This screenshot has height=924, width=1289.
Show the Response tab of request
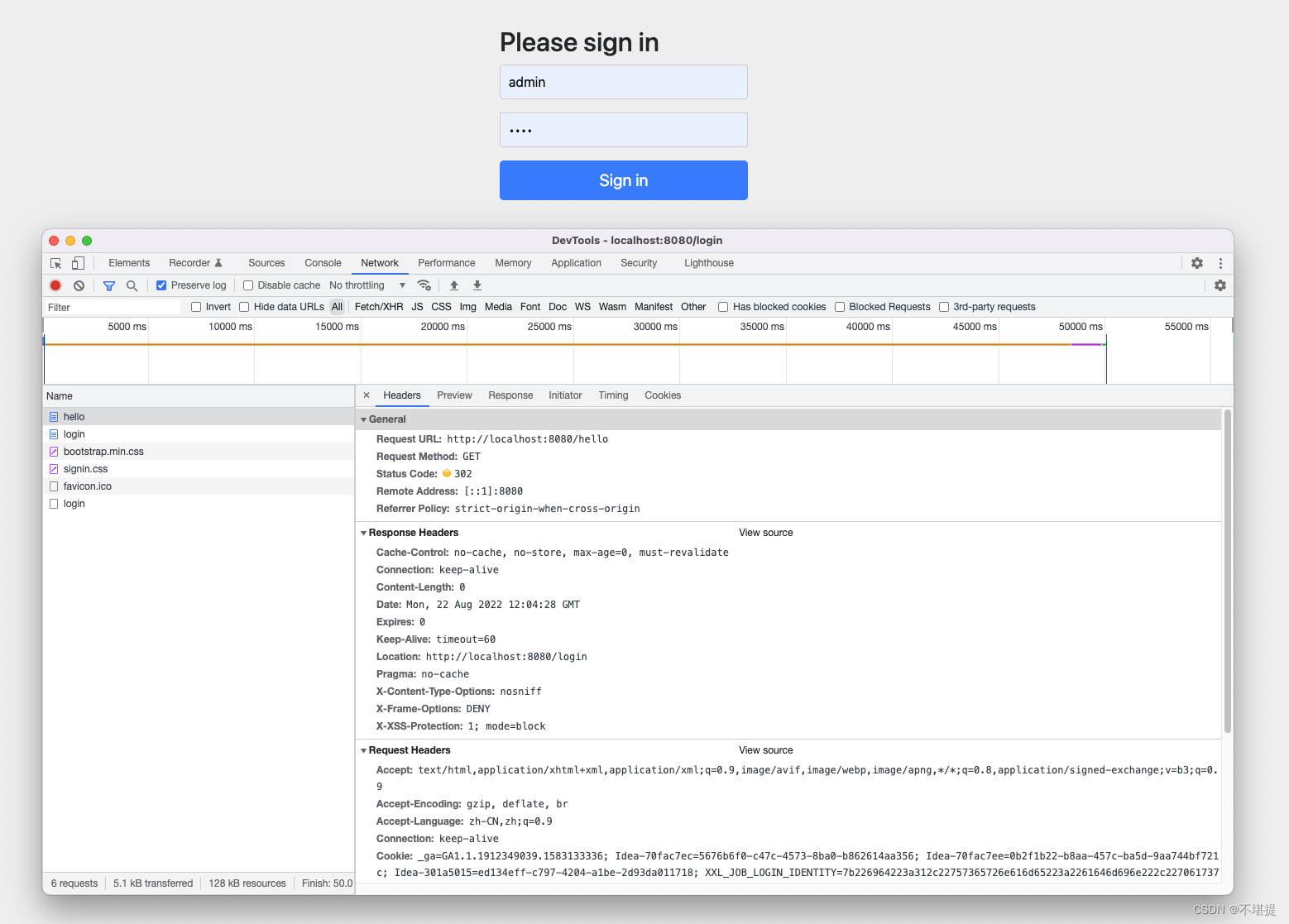click(x=510, y=395)
